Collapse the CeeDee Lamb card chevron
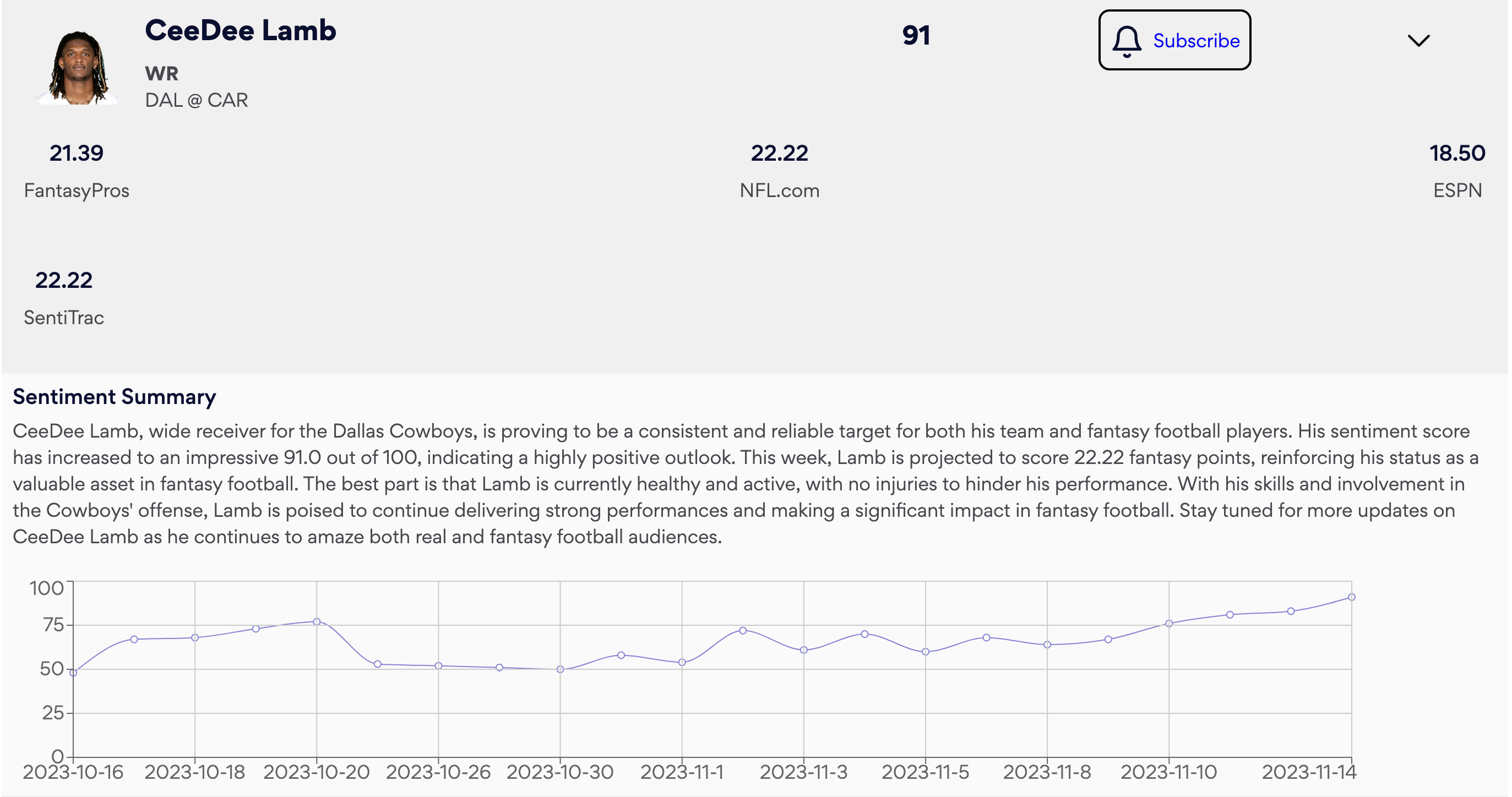Image resolution: width=1512 pixels, height=797 pixels. tap(1418, 41)
